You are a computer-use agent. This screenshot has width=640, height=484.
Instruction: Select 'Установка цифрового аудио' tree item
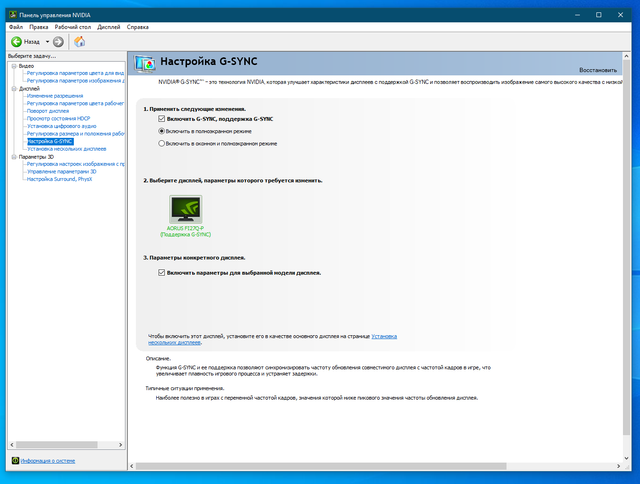[62, 126]
